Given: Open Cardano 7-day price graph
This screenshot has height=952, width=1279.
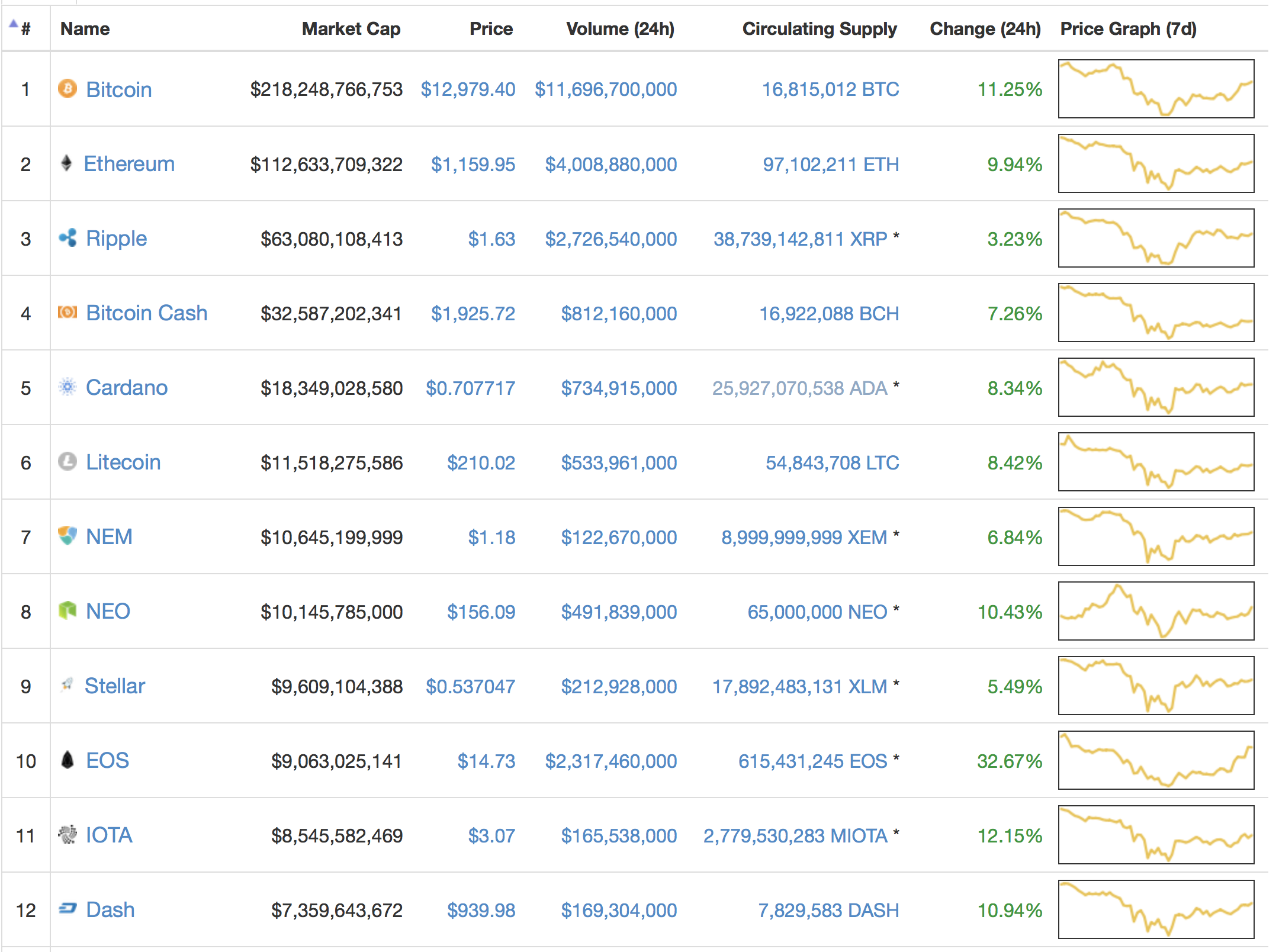Looking at the screenshot, I should point(1156,387).
